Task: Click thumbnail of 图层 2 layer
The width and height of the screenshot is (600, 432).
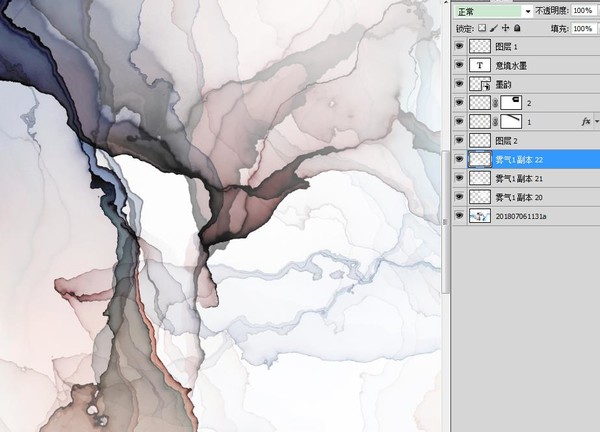Action: pos(480,140)
